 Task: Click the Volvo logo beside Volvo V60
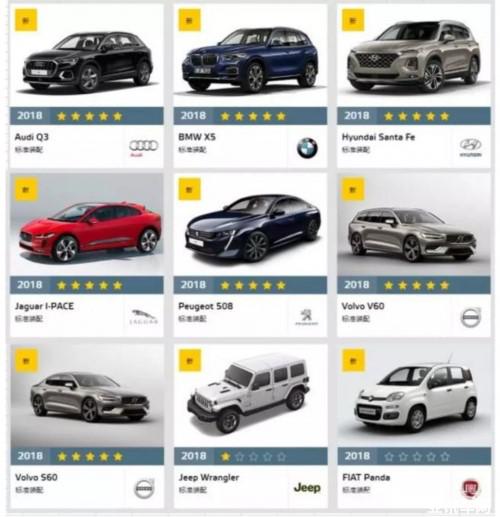(471, 317)
